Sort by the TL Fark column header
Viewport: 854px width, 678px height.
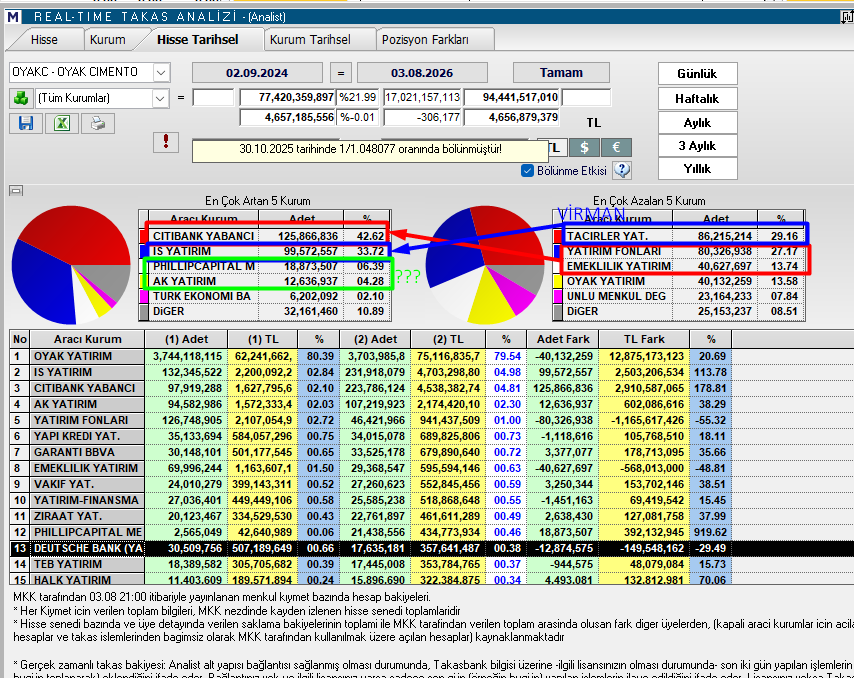pyautogui.click(x=644, y=339)
